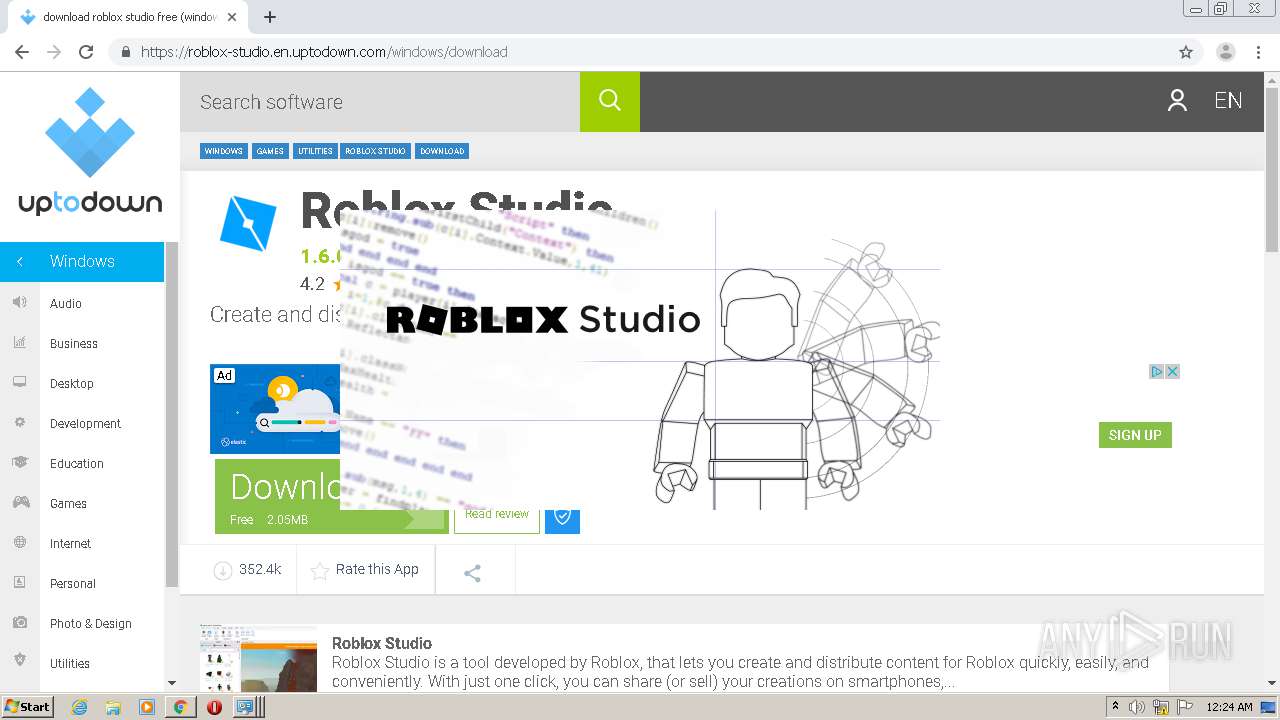1280x720 pixels.
Task: Open Chrome from the taskbar
Action: tap(180, 707)
